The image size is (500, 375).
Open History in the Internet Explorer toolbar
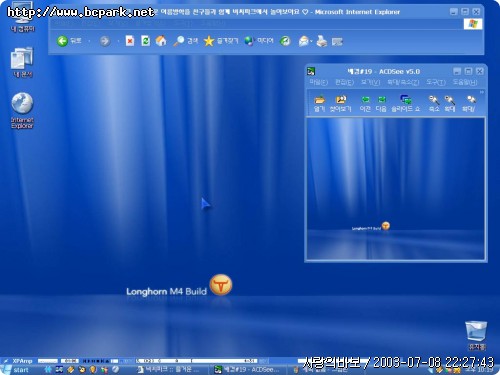tap(285, 41)
